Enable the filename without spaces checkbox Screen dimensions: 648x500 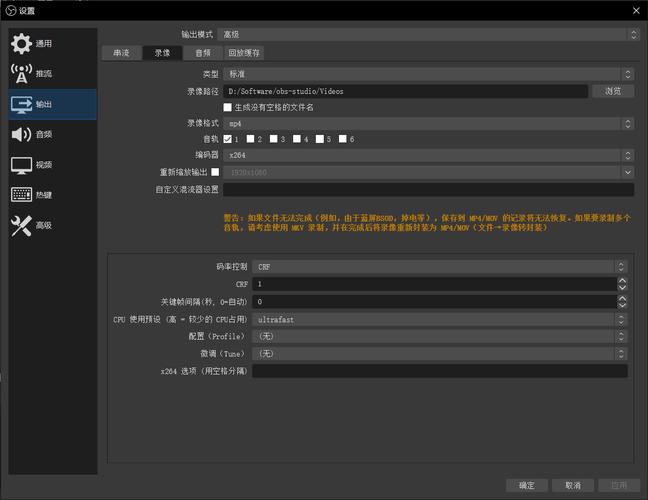point(228,107)
